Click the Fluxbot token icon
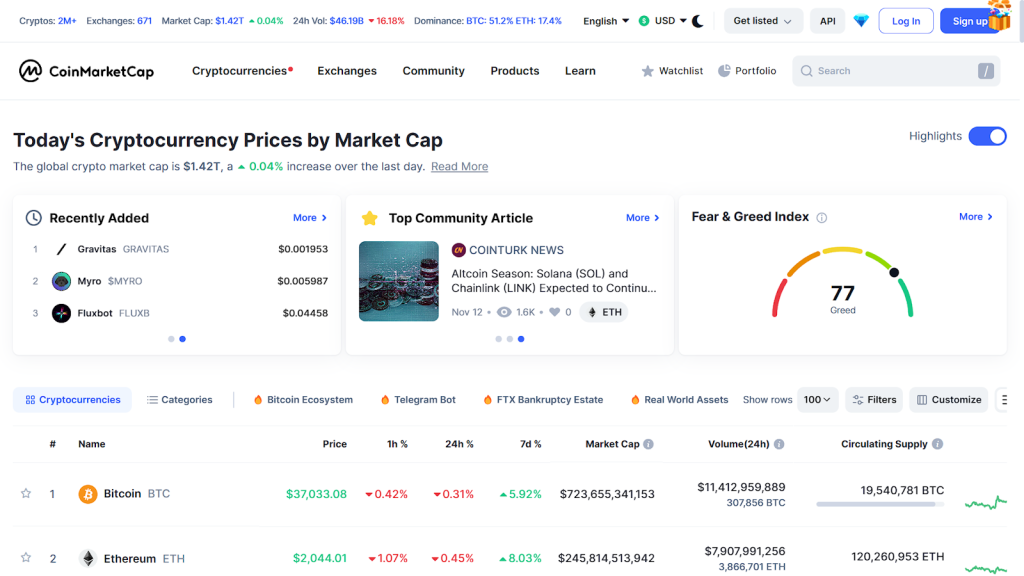The image size is (1024, 576). coord(61,313)
